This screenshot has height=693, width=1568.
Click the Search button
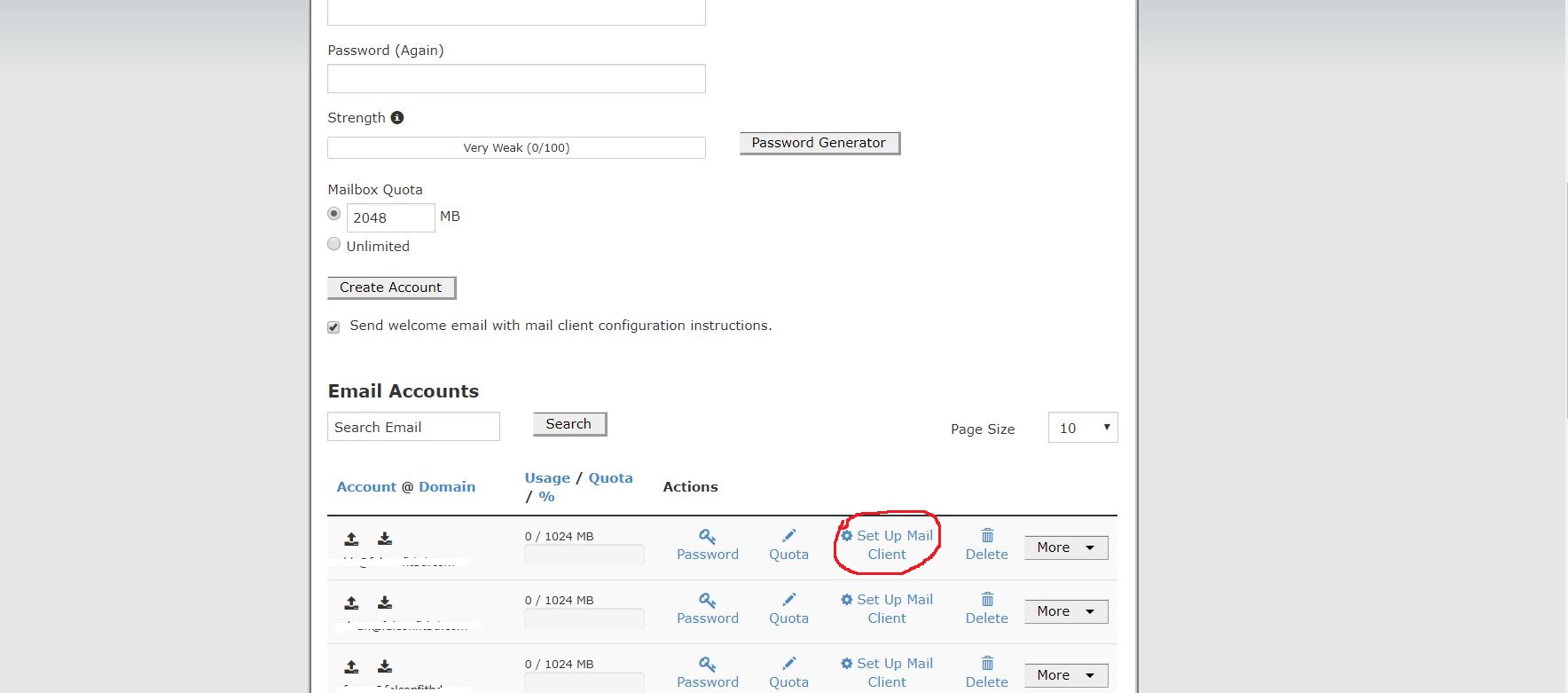(569, 424)
